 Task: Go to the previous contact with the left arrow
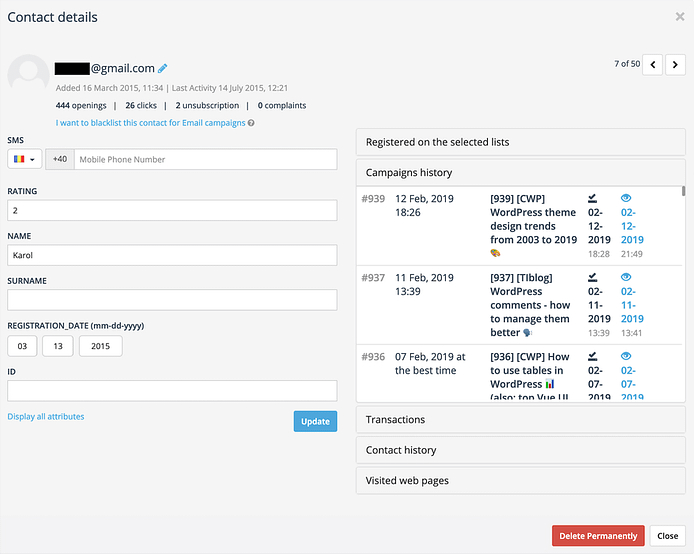(x=652, y=65)
